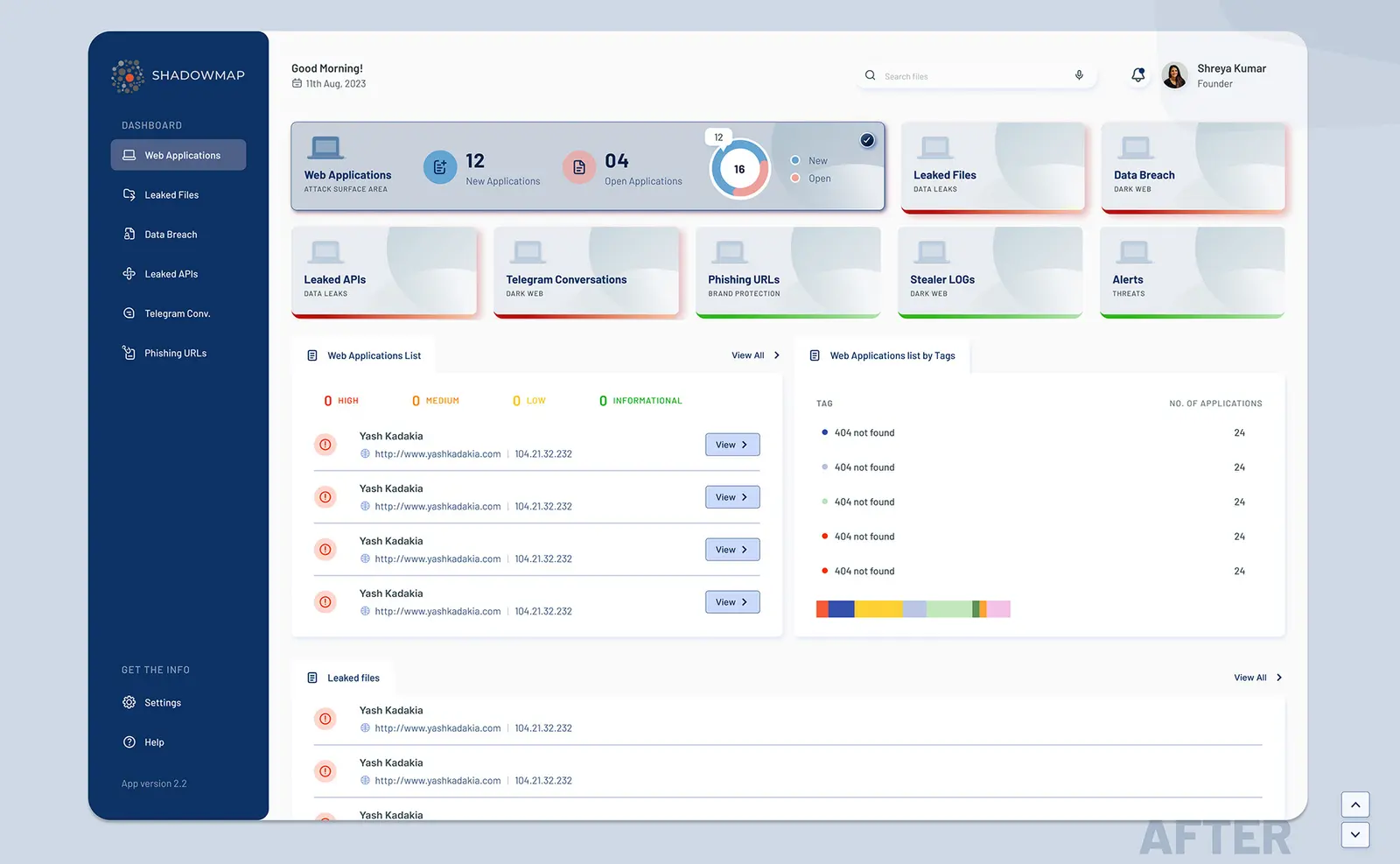Open the Alerts threats card

pos(1193,272)
